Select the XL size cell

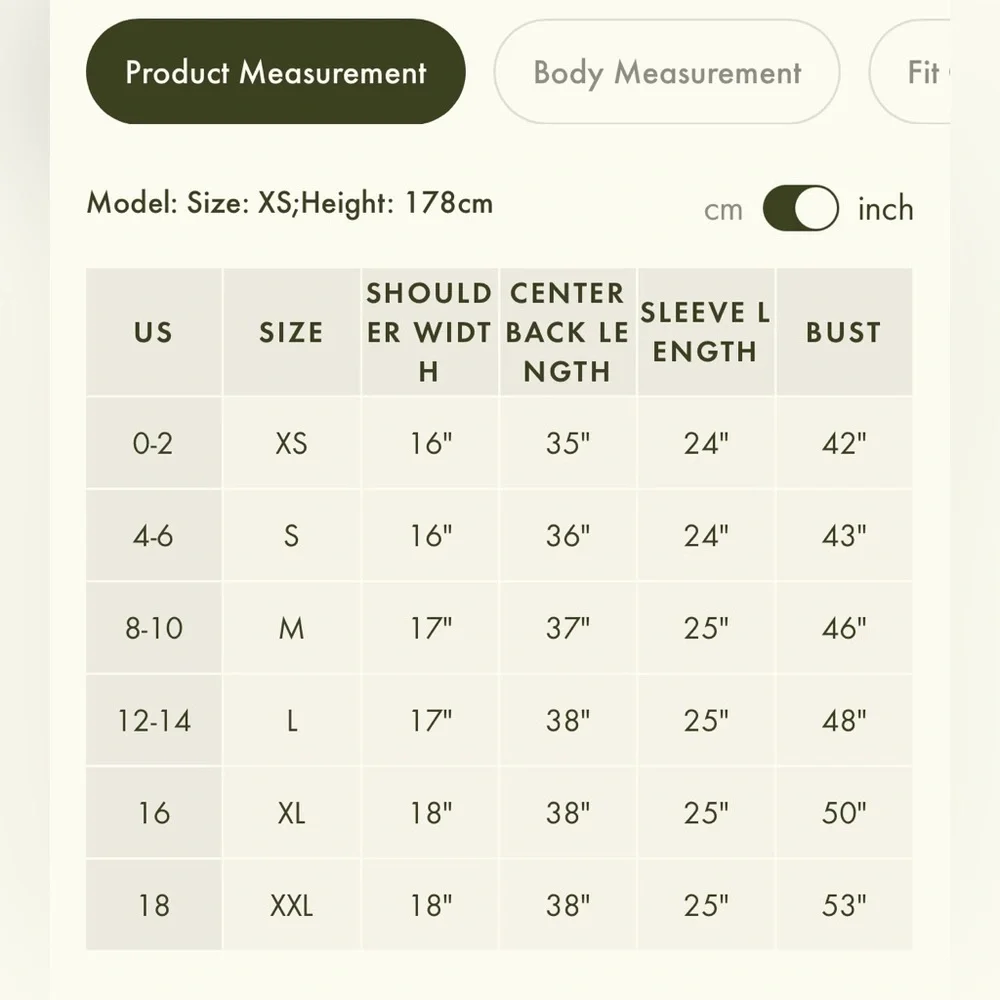[291, 812]
